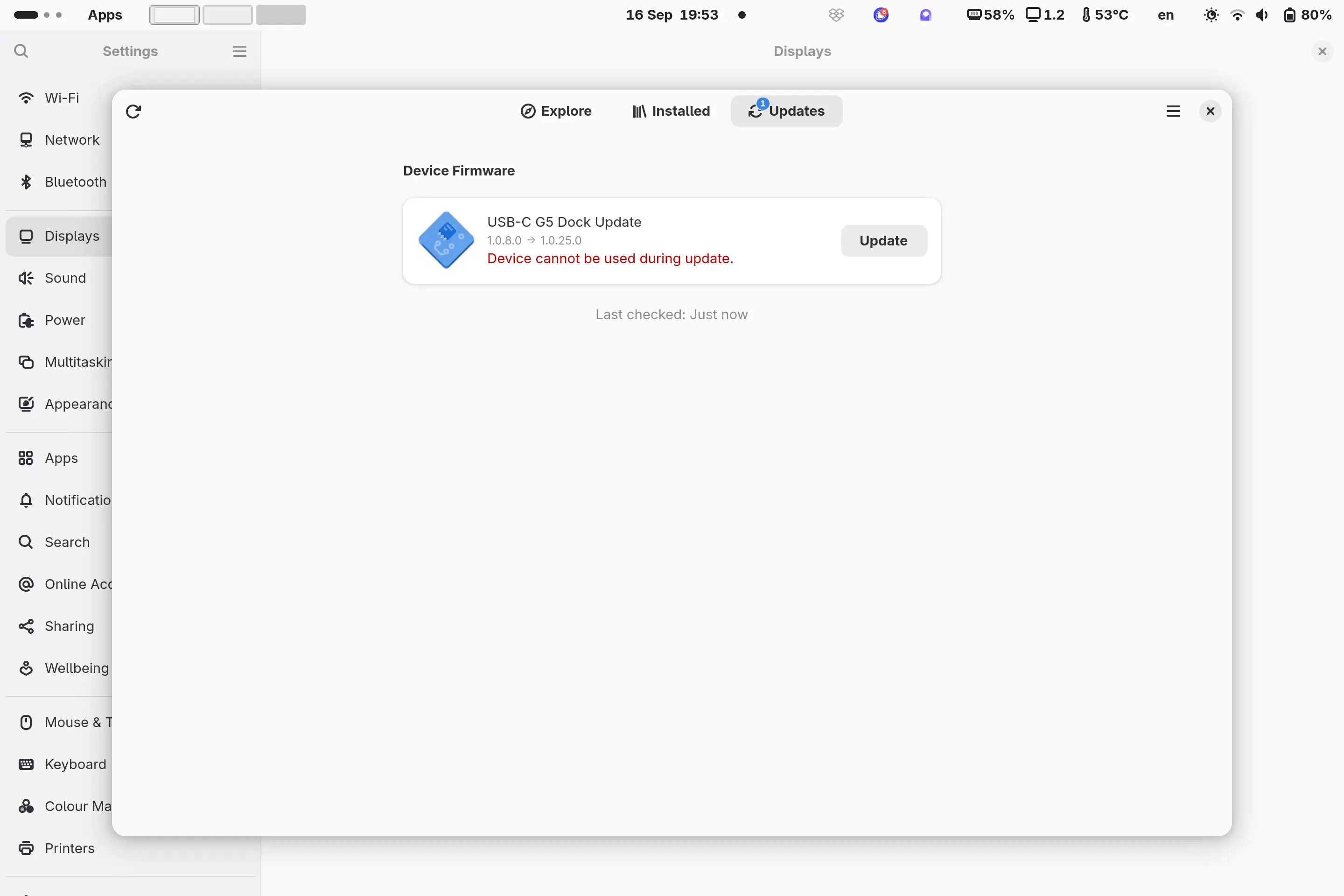Click the en keyboard layout indicator
The width and height of the screenshot is (1344, 896).
[x=1165, y=15]
